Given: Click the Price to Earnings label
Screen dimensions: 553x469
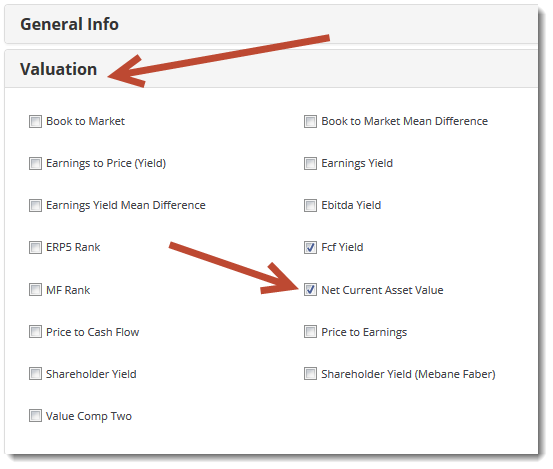Looking at the screenshot, I should (364, 333).
